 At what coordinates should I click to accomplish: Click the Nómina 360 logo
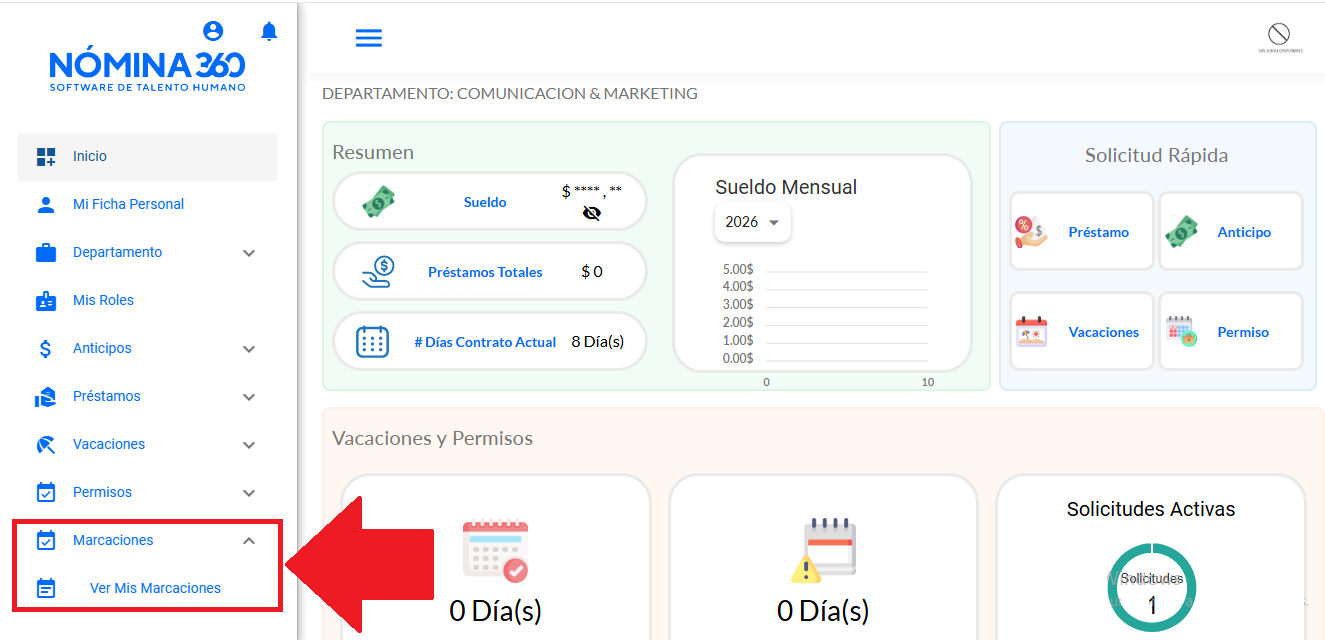pos(147,71)
